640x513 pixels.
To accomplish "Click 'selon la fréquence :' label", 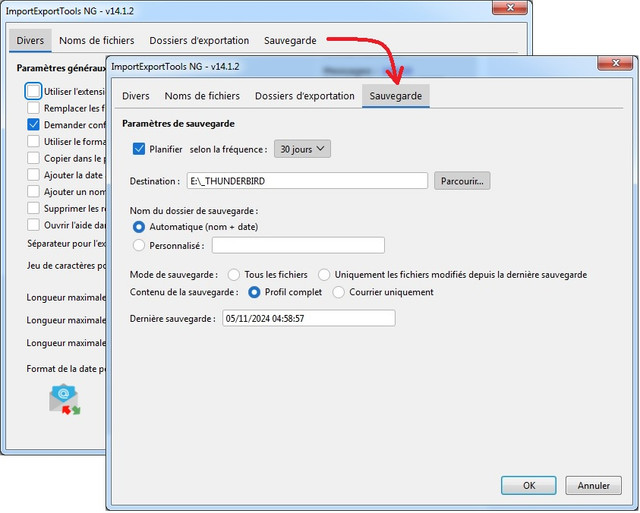I will pos(229,149).
